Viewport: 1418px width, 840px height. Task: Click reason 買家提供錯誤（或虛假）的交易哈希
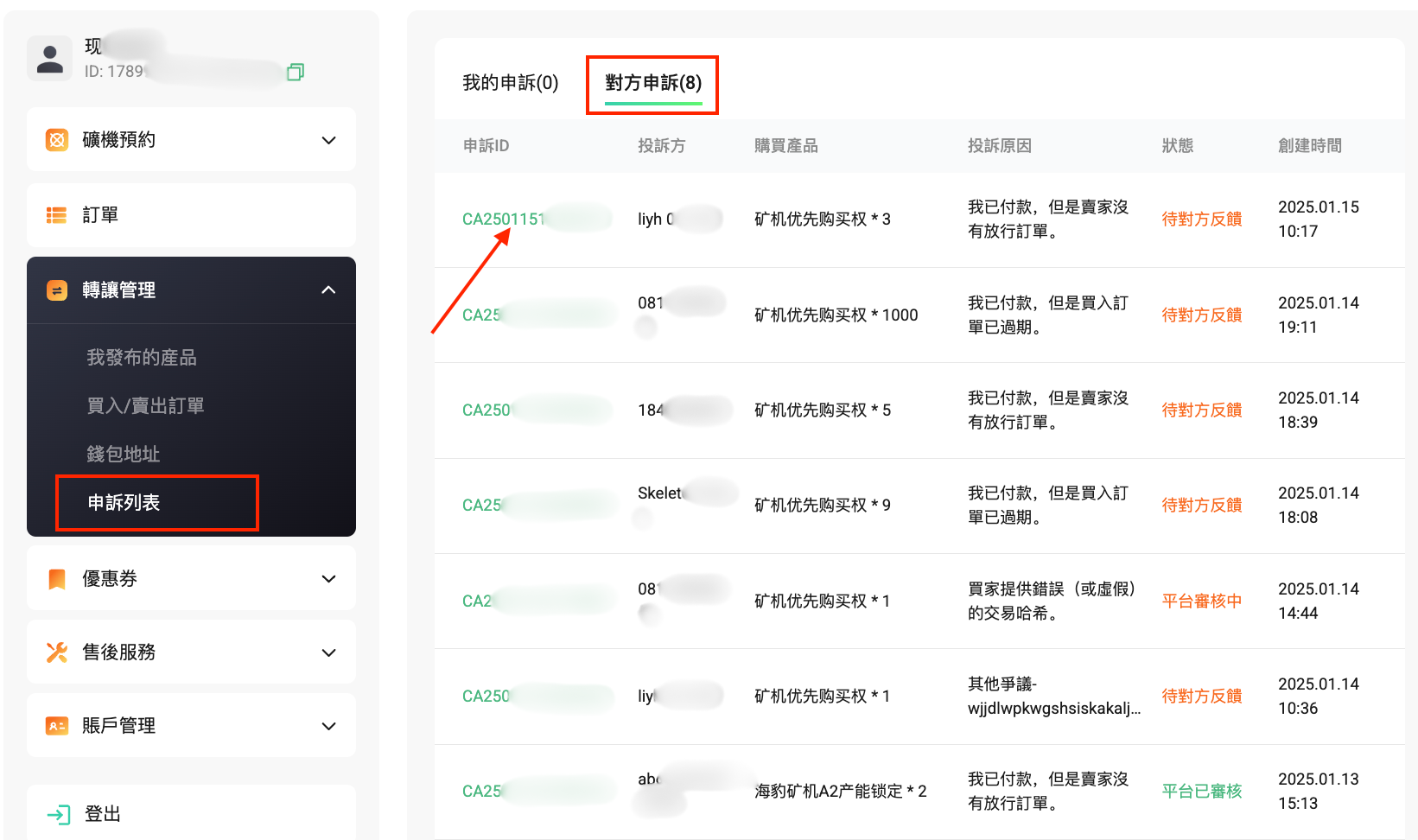[1052, 601]
